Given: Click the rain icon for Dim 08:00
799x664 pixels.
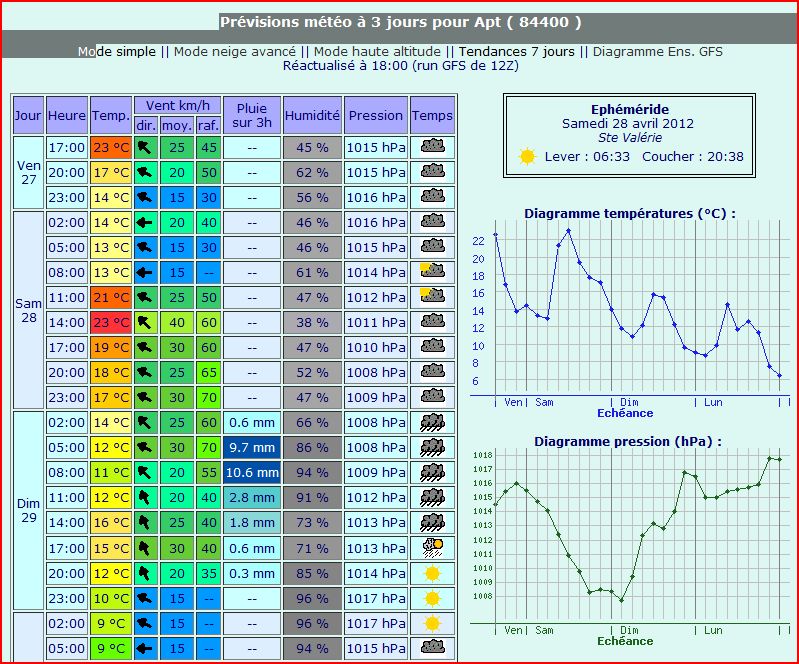Looking at the screenshot, I should 433,472.
